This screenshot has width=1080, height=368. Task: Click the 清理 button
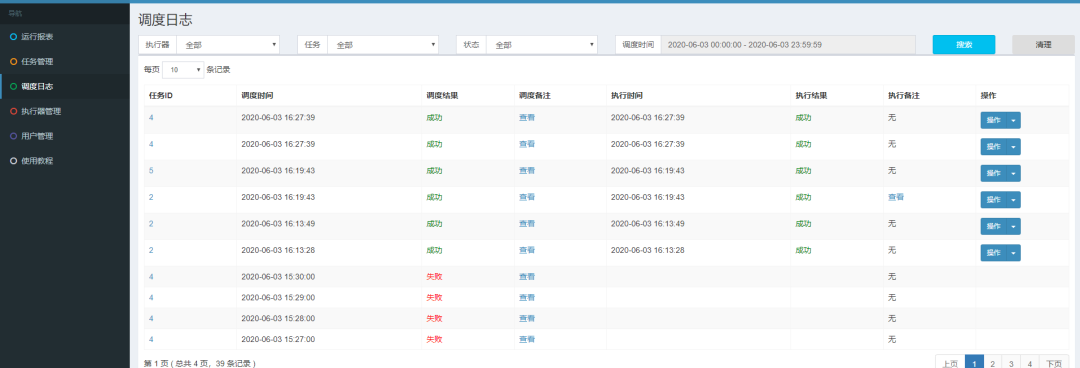pyautogui.click(x=1043, y=44)
